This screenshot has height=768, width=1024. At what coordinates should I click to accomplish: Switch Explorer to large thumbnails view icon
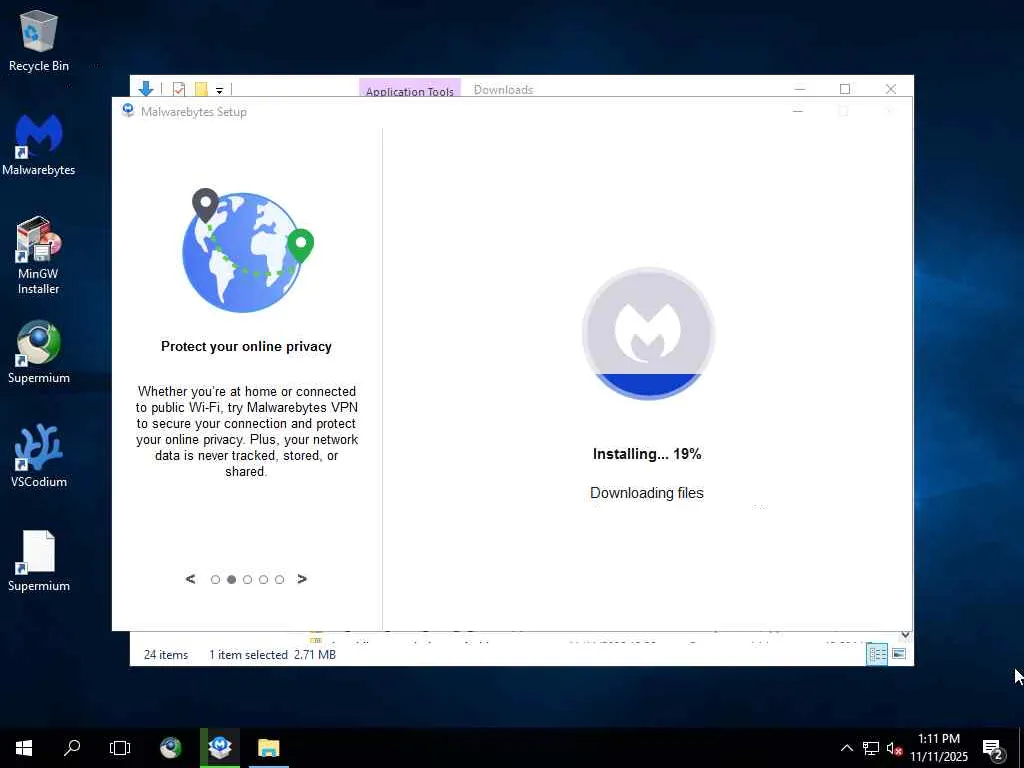pyautogui.click(x=899, y=654)
